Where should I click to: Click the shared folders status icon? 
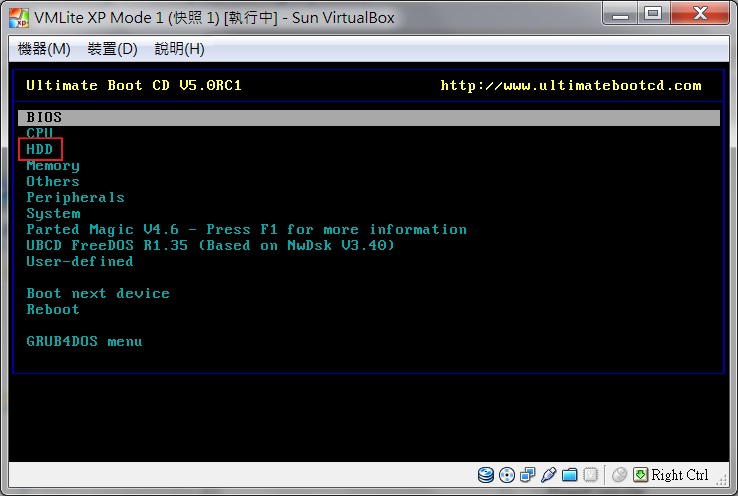pos(570,475)
